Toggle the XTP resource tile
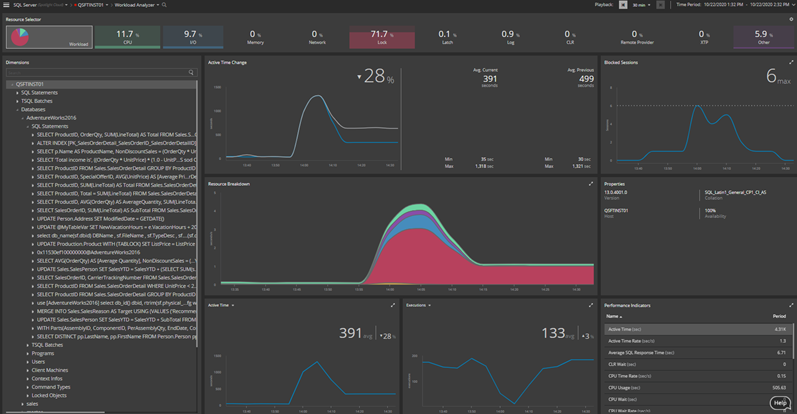Image resolution: width=797 pixels, height=414 pixels. (704, 37)
